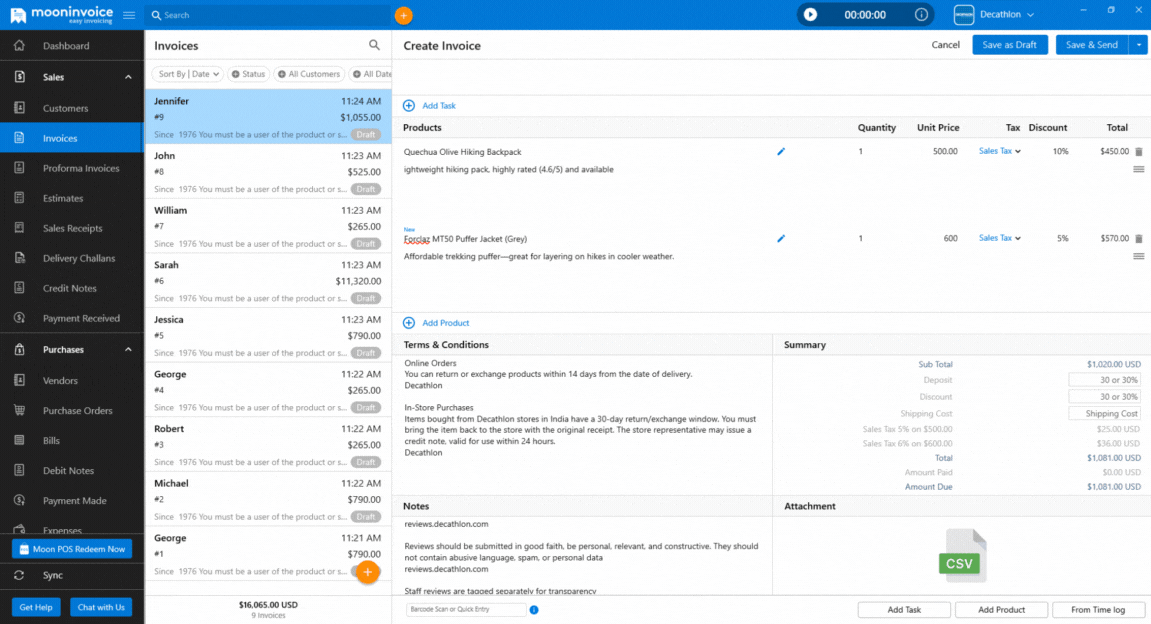The image size is (1151, 624).
Task: Start the timer play button
Action: (810, 15)
